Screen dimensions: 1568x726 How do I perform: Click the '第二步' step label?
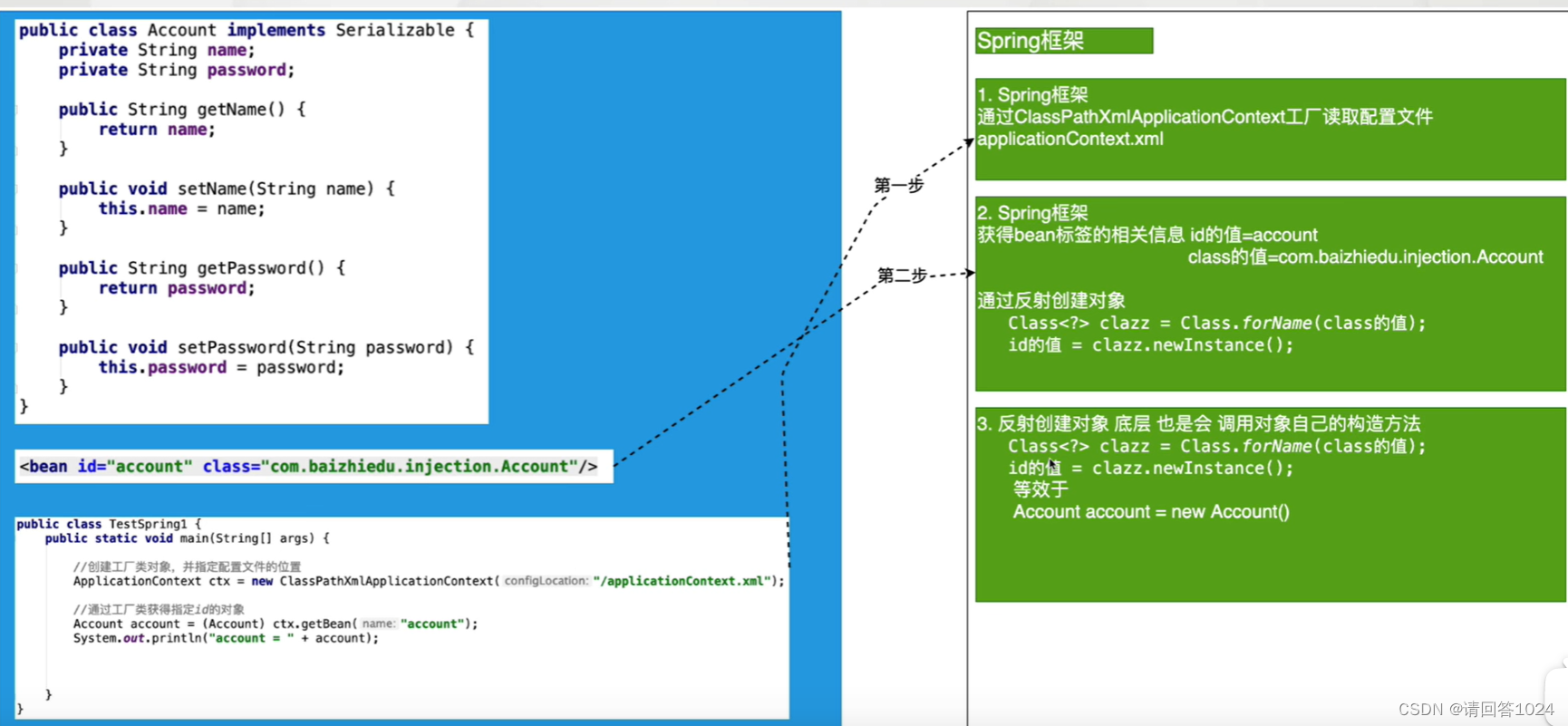tap(902, 275)
